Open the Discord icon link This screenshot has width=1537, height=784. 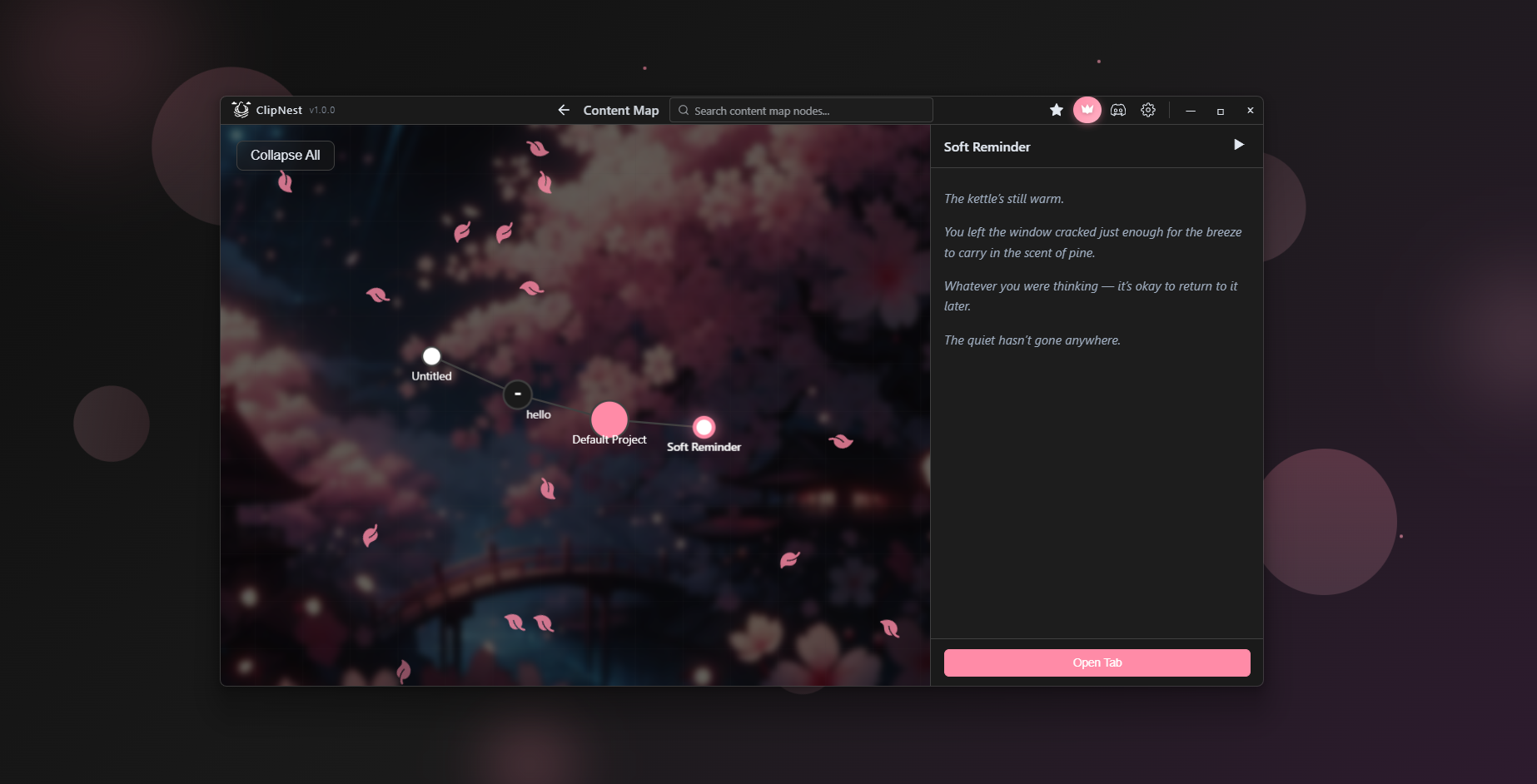[1118, 110]
